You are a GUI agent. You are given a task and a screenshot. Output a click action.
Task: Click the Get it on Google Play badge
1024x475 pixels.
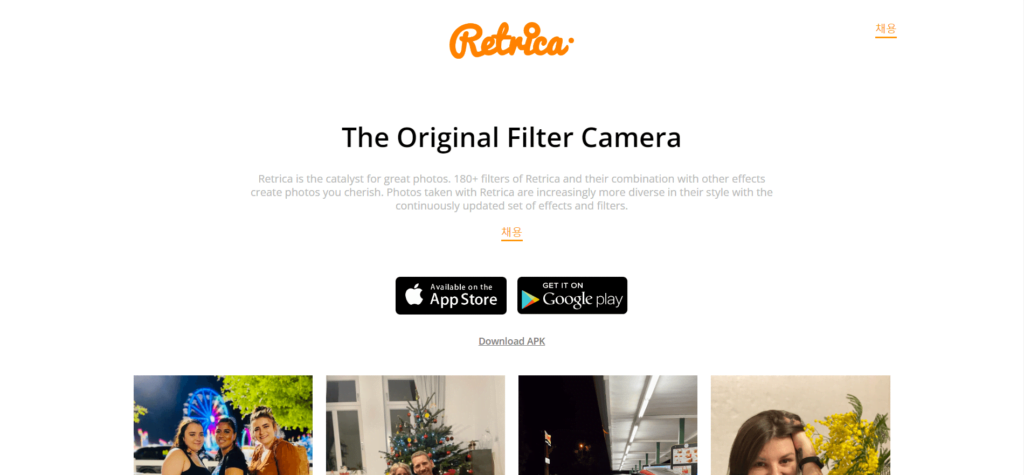(x=572, y=295)
